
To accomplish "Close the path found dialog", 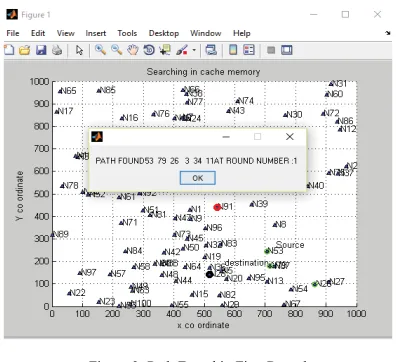I will click(290, 137).
